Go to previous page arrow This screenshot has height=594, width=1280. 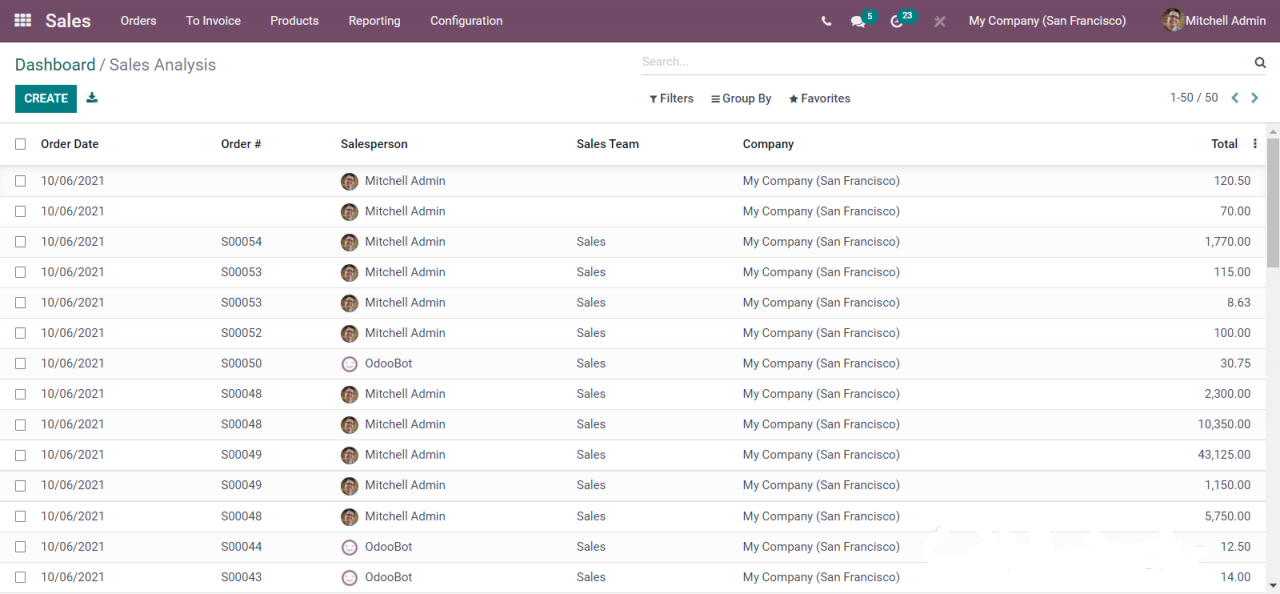[1235, 98]
